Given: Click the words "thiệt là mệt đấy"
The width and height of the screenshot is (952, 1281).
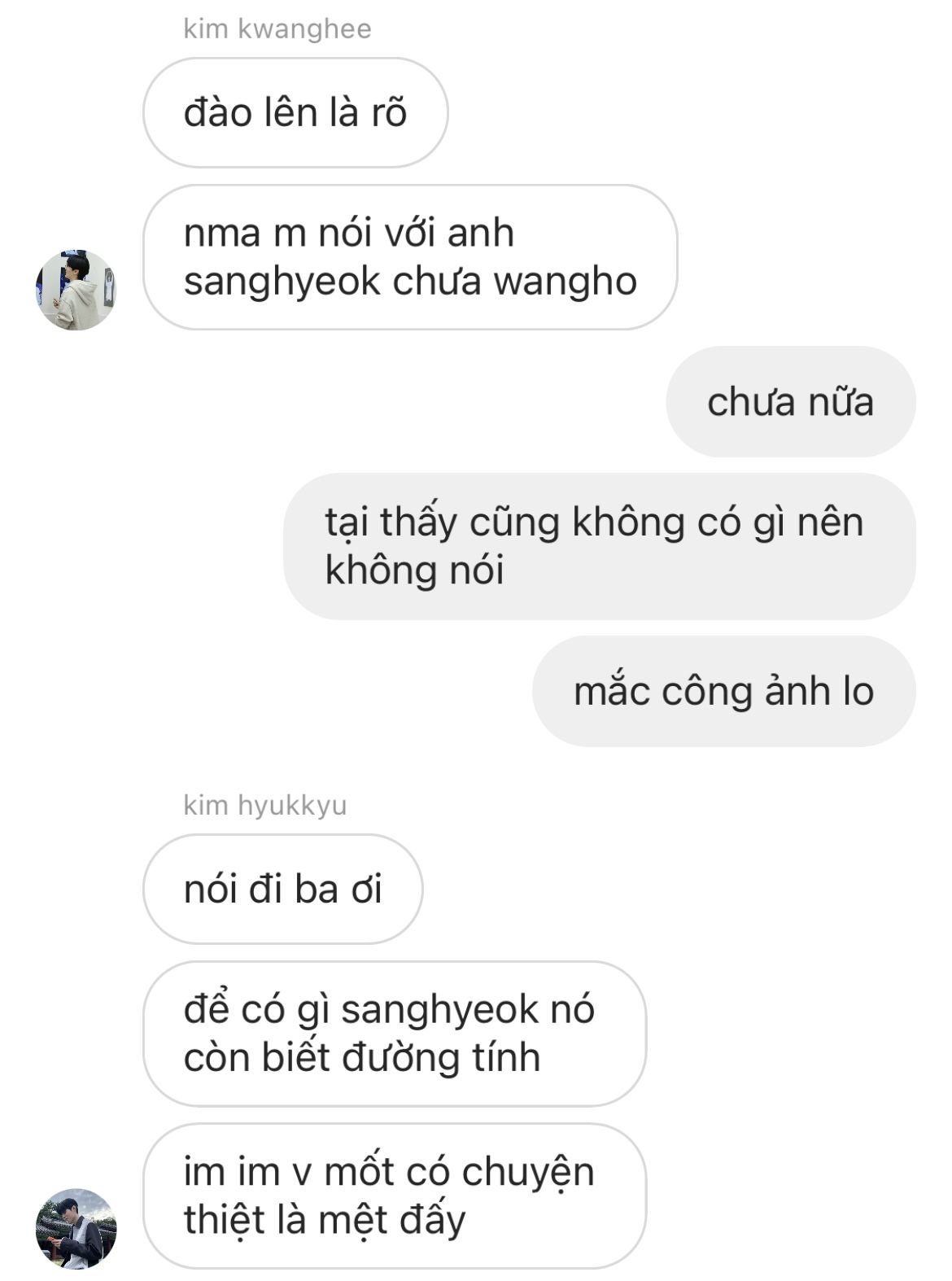Looking at the screenshot, I should 325,1220.
